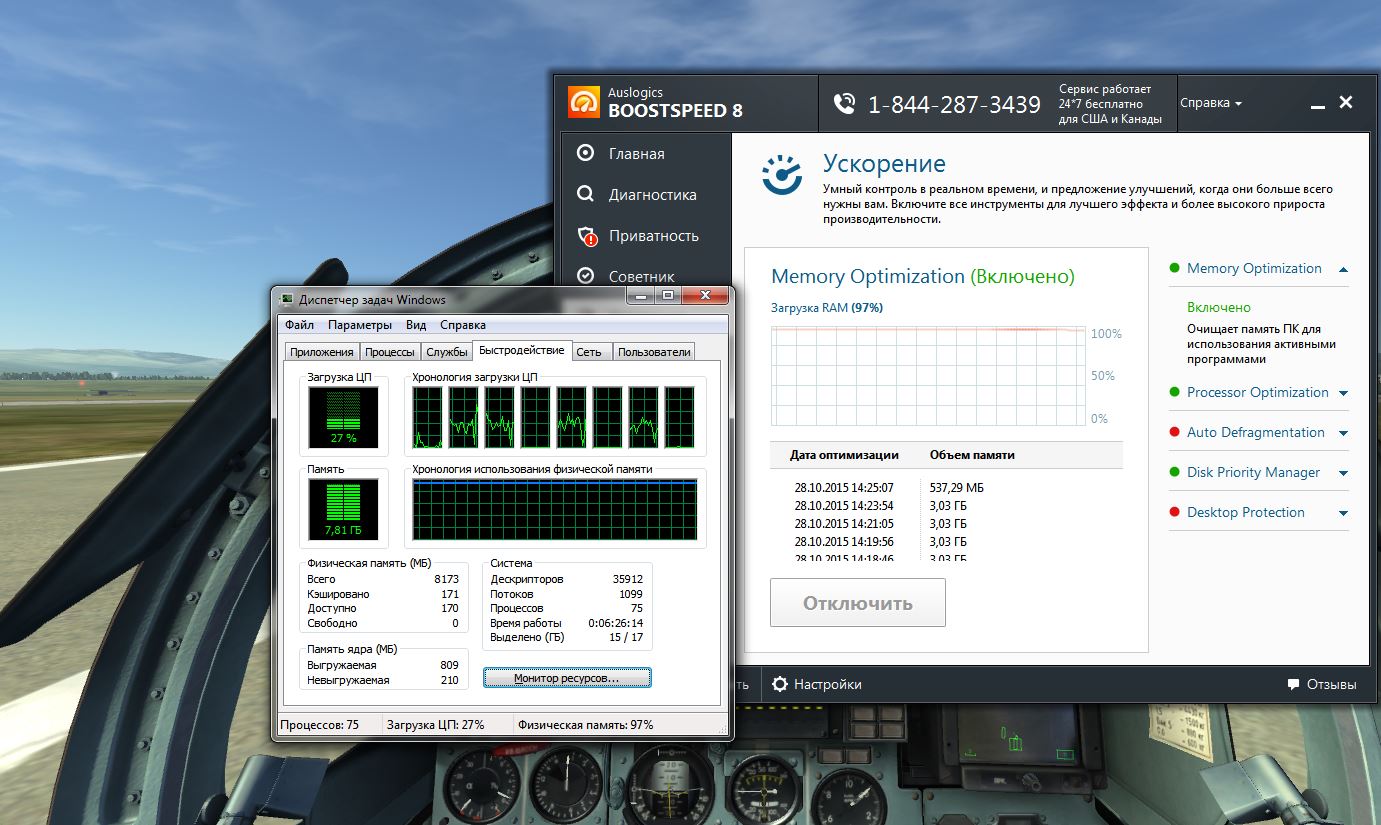Image resolution: width=1381 pixels, height=825 pixels.
Task: Click the Монитор ресурсов button
Action: tap(567, 678)
